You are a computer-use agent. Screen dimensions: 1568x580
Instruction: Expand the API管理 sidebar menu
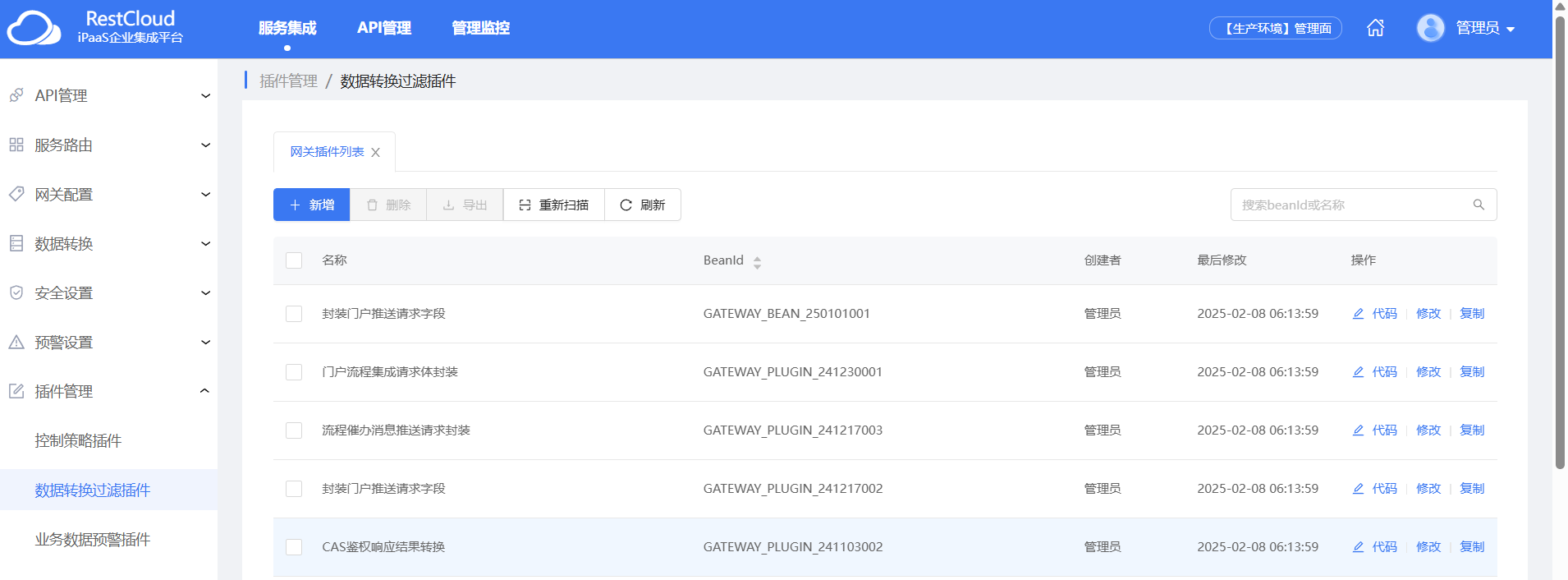(x=108, y=96)
